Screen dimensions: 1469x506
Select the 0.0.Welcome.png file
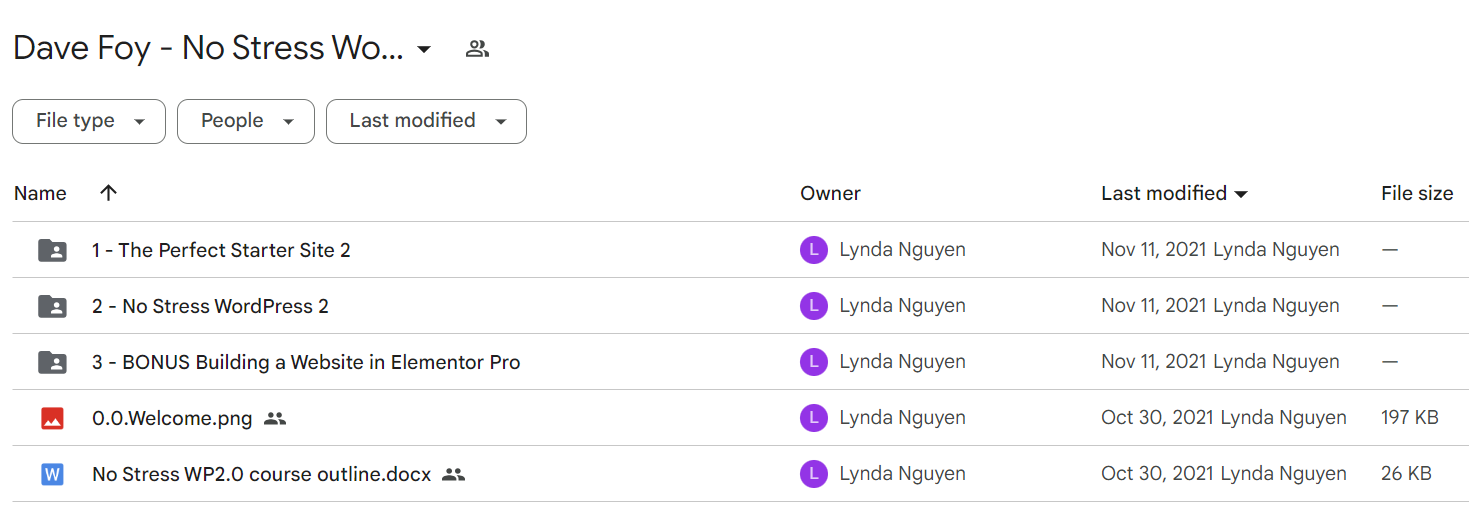172,418
